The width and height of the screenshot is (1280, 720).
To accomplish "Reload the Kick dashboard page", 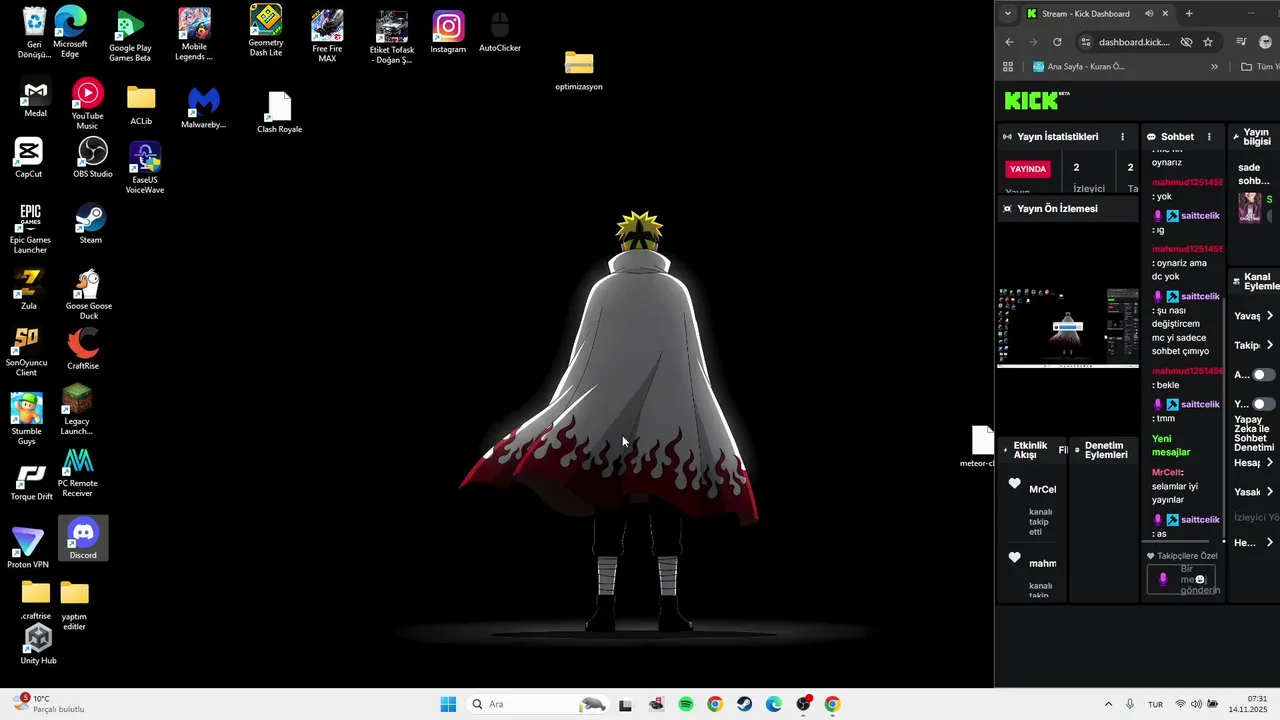I will (1057, 42).
